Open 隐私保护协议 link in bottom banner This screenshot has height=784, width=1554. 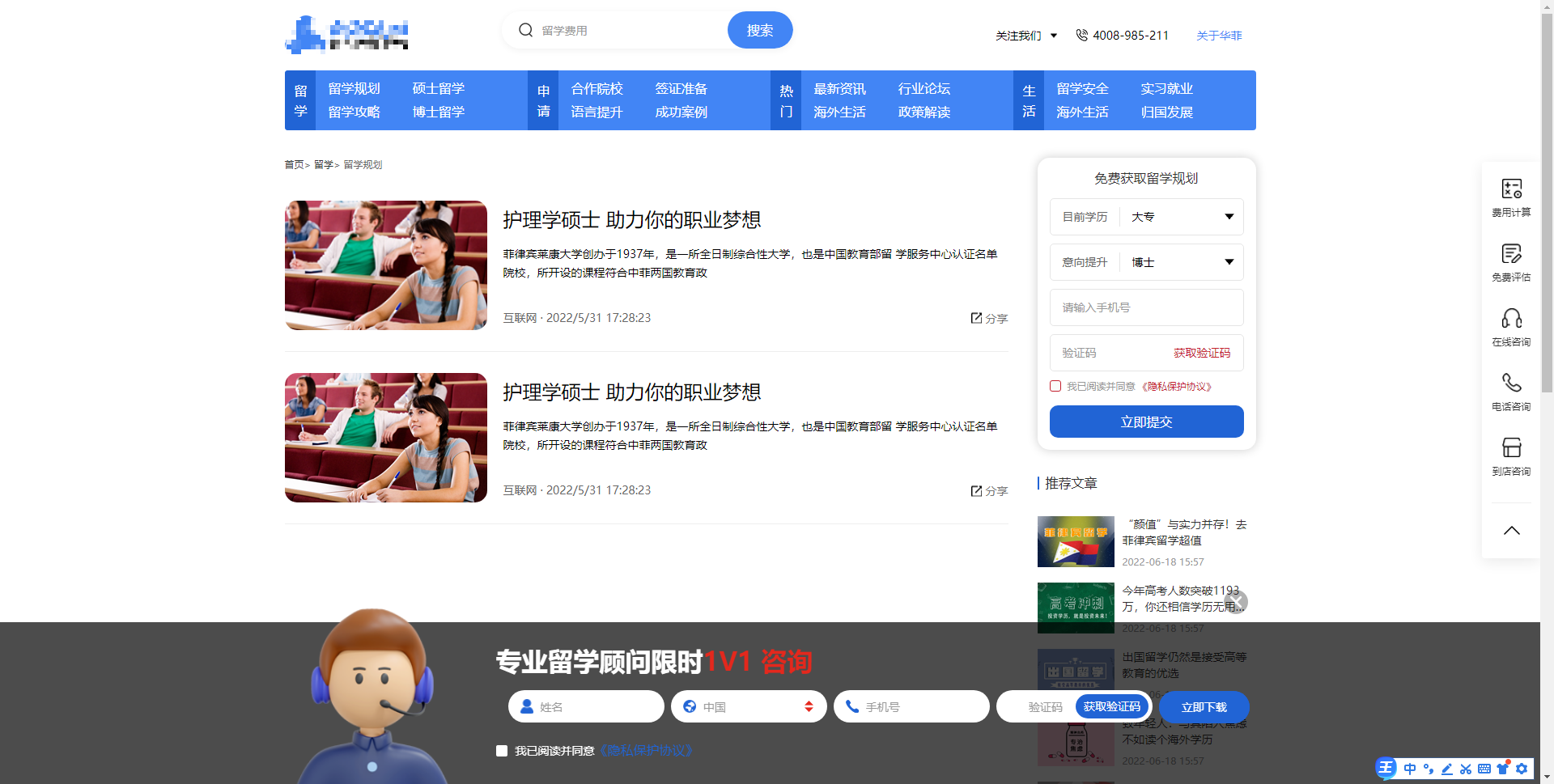[645, 751]
